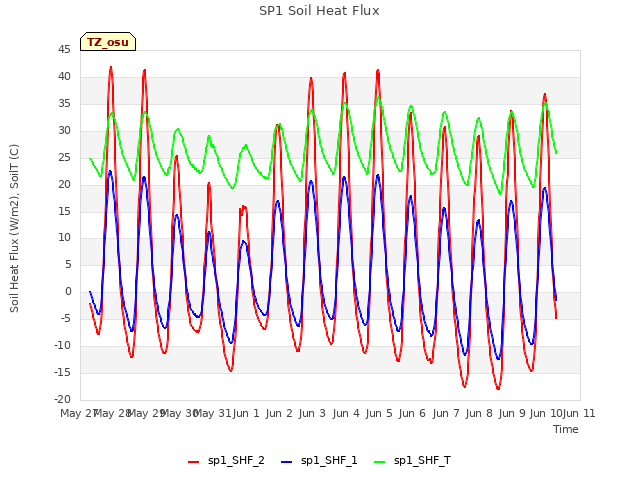
Task: Click the Time x-axis label
Action: click(566, 429)
